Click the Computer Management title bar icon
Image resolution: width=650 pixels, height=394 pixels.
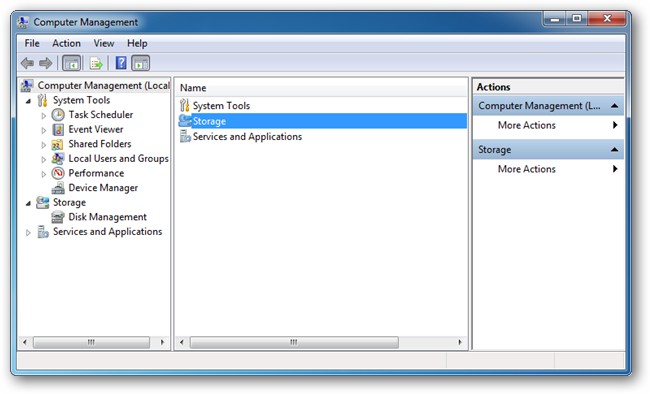tap(23, 22)
